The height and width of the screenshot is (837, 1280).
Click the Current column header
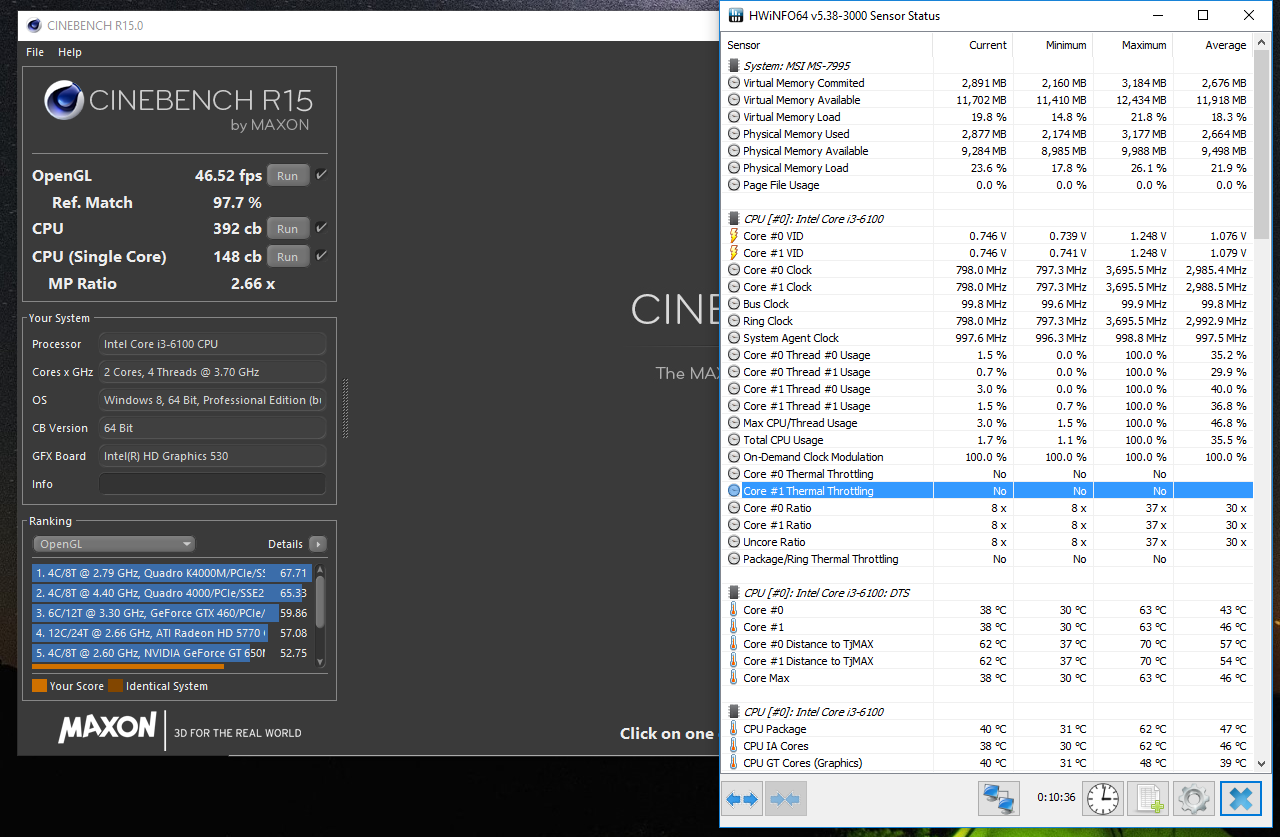[x=972, y=45]
